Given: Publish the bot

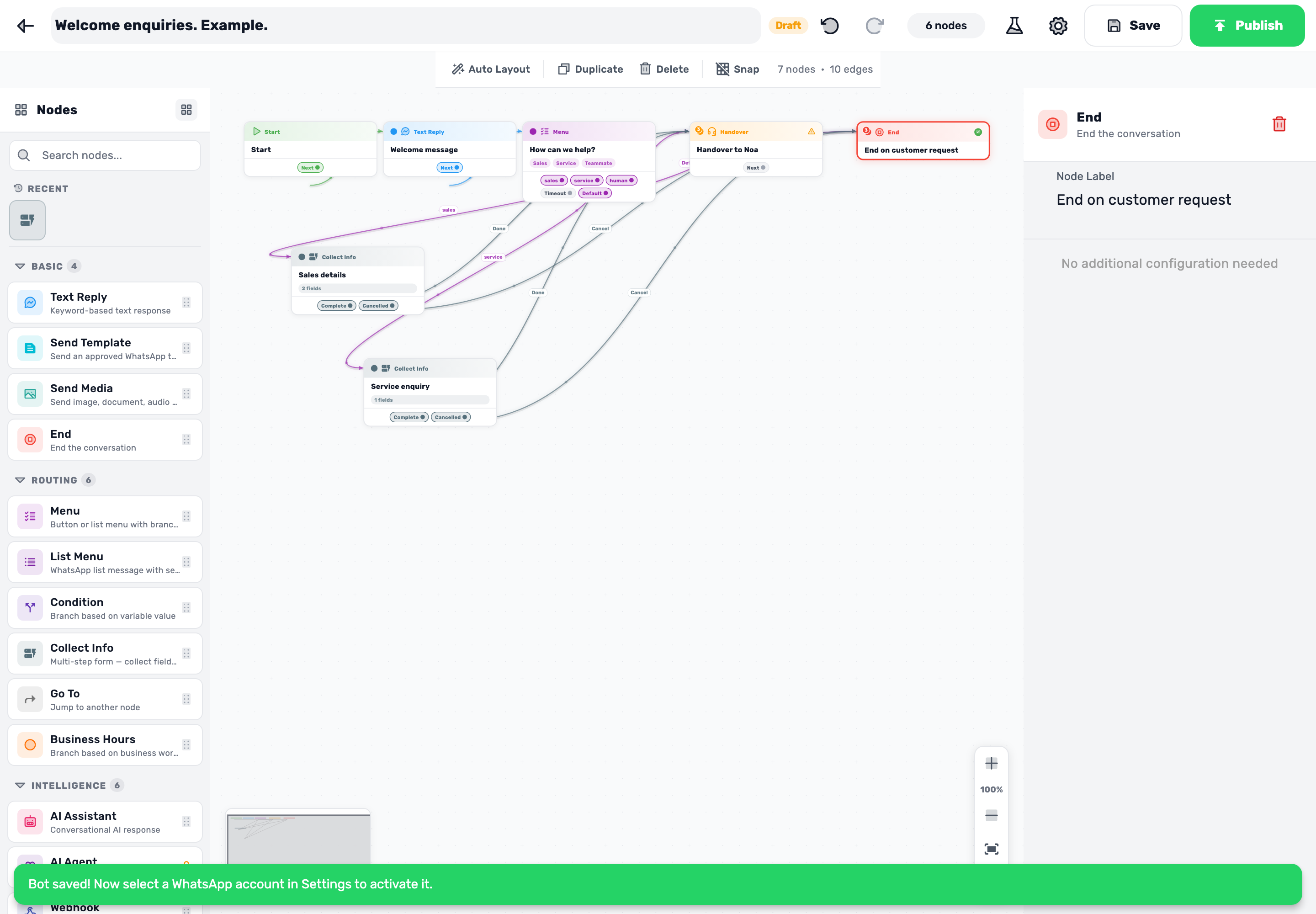Looking at the screenshot, I should coord(1247,25).
